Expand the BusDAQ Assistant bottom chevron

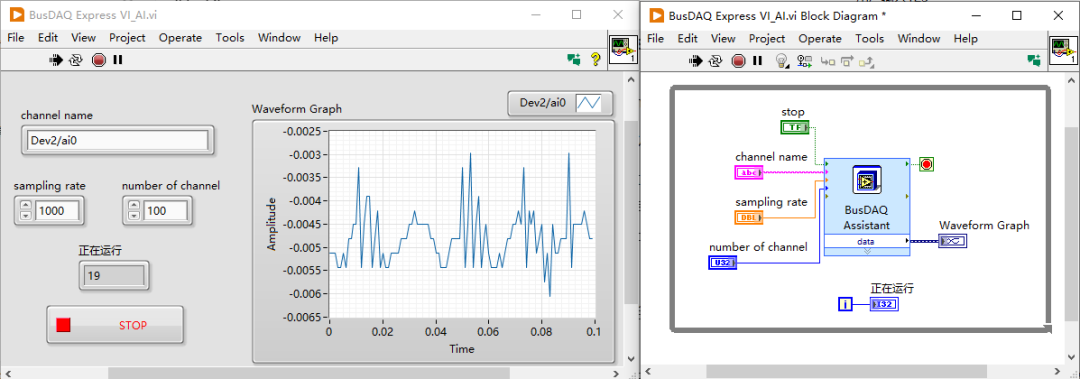pyautogui.click(x=866, y=252)
